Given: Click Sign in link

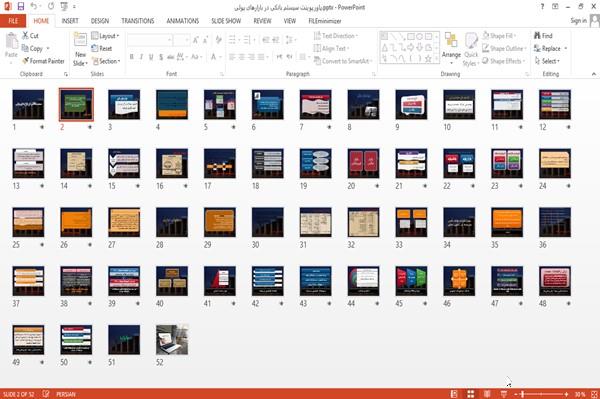Looking at the screenshot, I should coord(578,20).
